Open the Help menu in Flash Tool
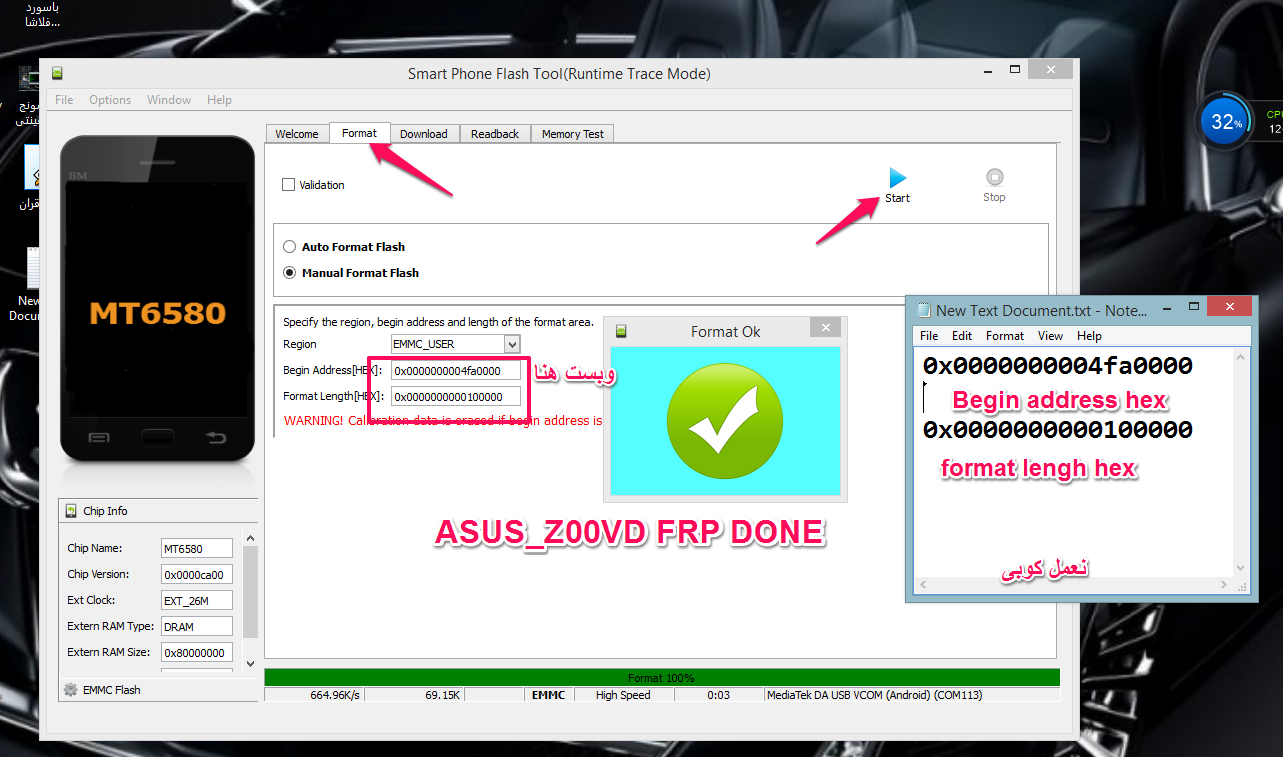1283x757 pixels. pyautogui.click(x=219, y=100)
